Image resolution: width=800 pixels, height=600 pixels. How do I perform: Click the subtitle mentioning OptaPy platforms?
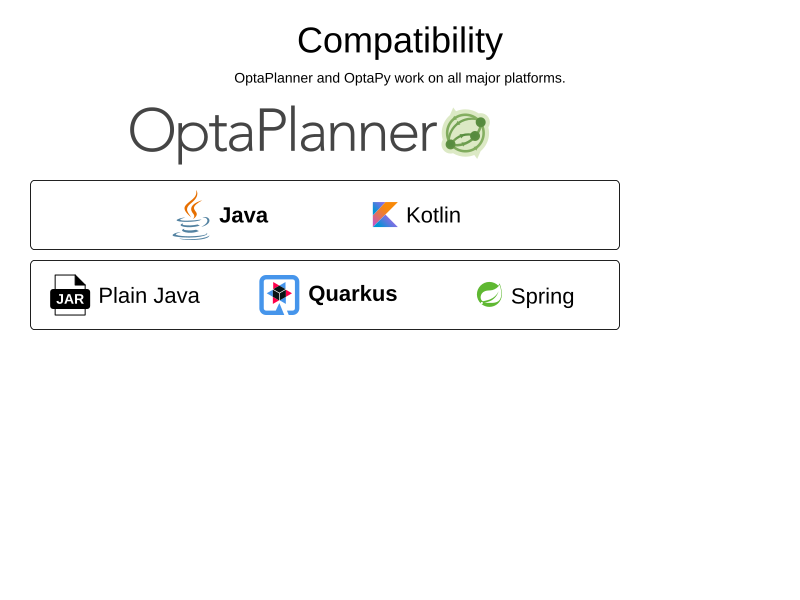[400, 78]
